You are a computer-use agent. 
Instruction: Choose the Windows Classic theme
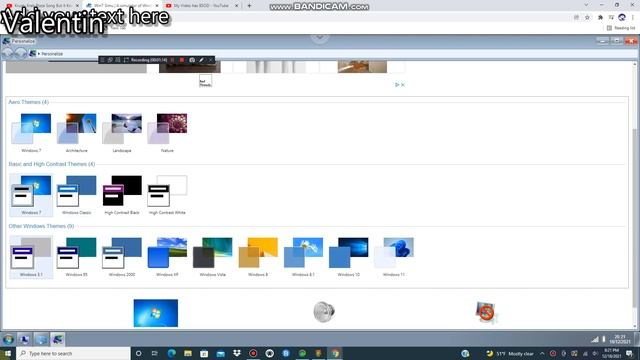click(77, 195)
